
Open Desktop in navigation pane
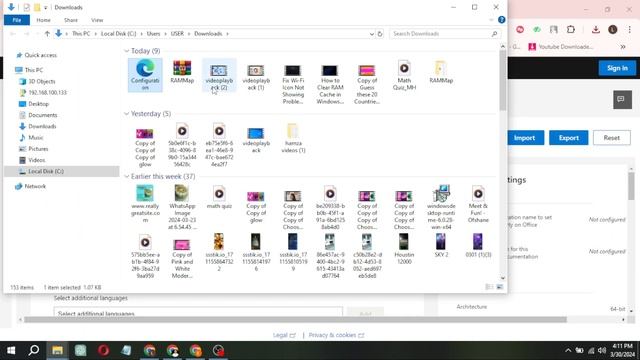pos(38,104)
